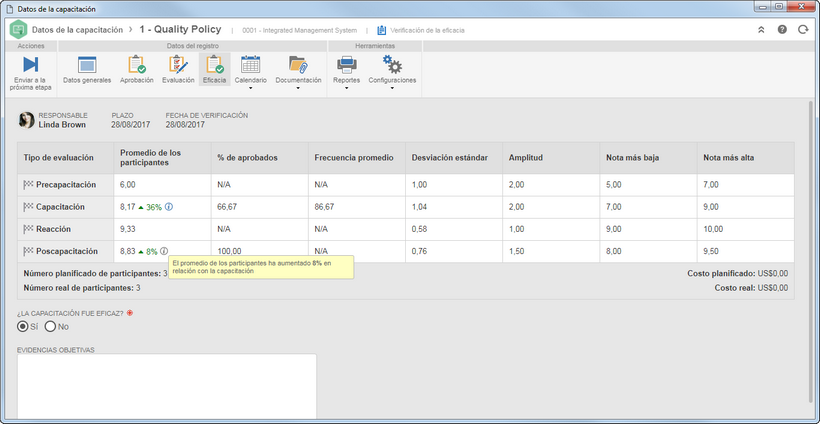
Task: Click info icon beside Poscapacitación 8%
Action: [x=164, y=251]
